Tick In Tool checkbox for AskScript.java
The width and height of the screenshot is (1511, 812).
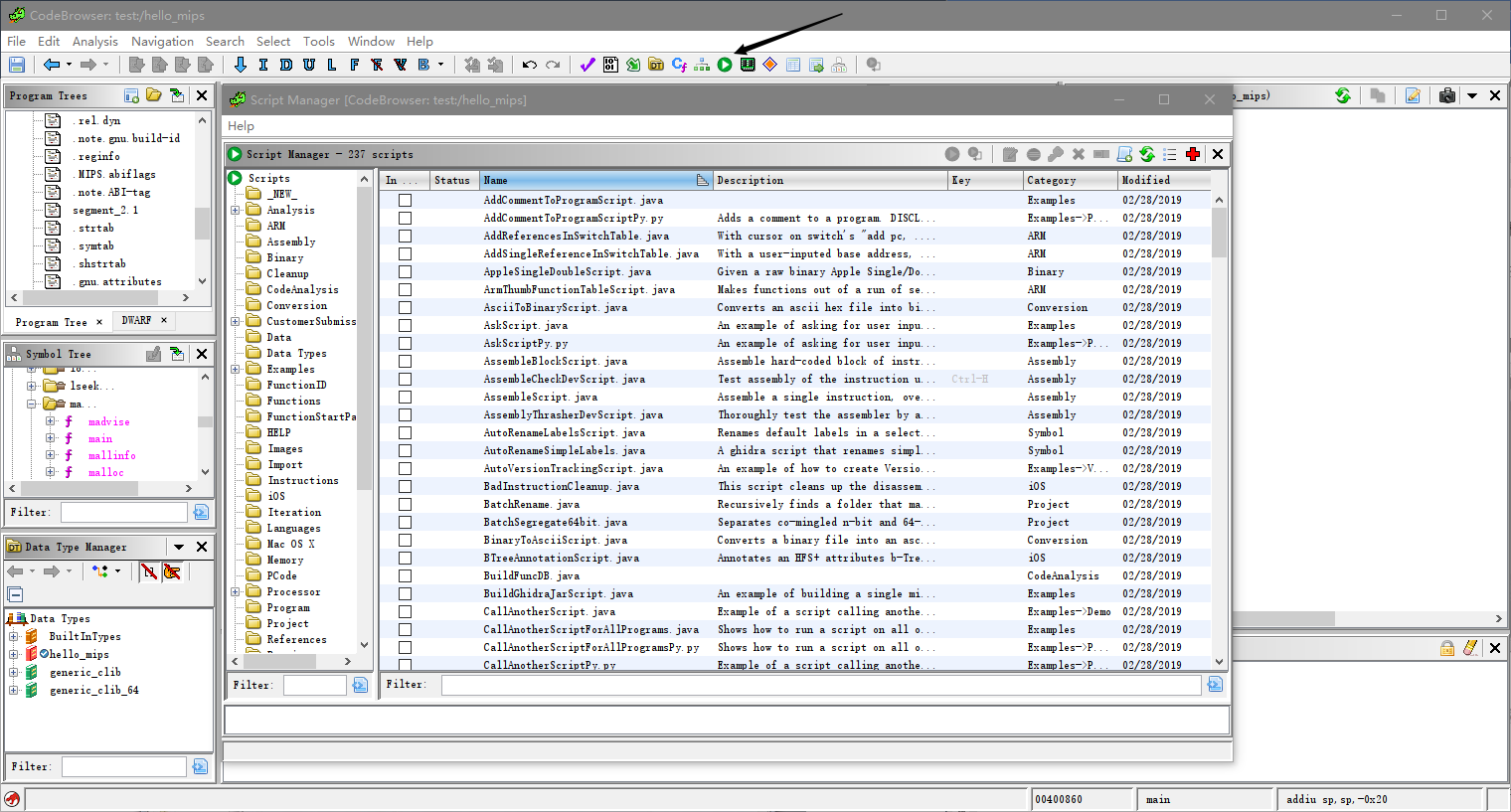coord(405,325)
